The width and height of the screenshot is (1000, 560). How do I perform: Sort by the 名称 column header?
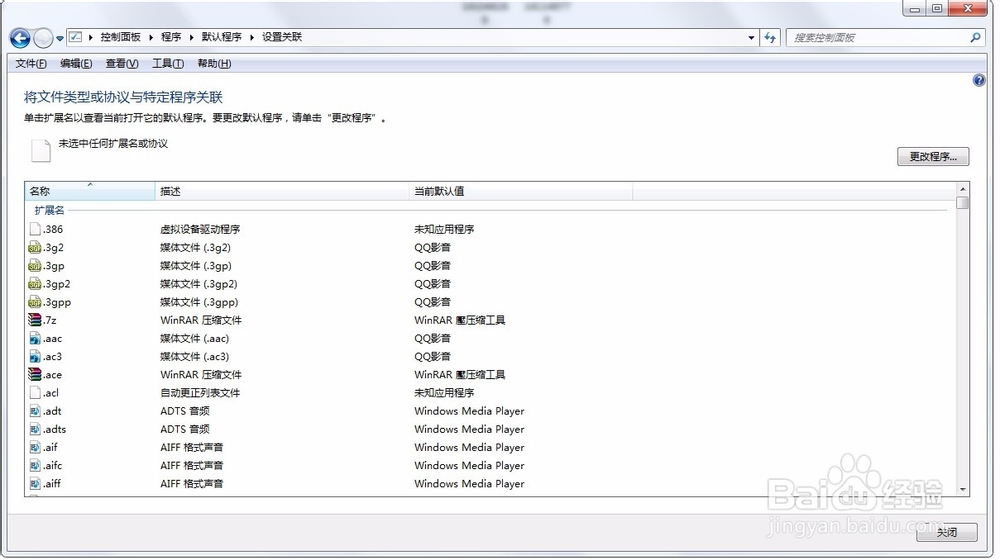(x=89, y=191)
